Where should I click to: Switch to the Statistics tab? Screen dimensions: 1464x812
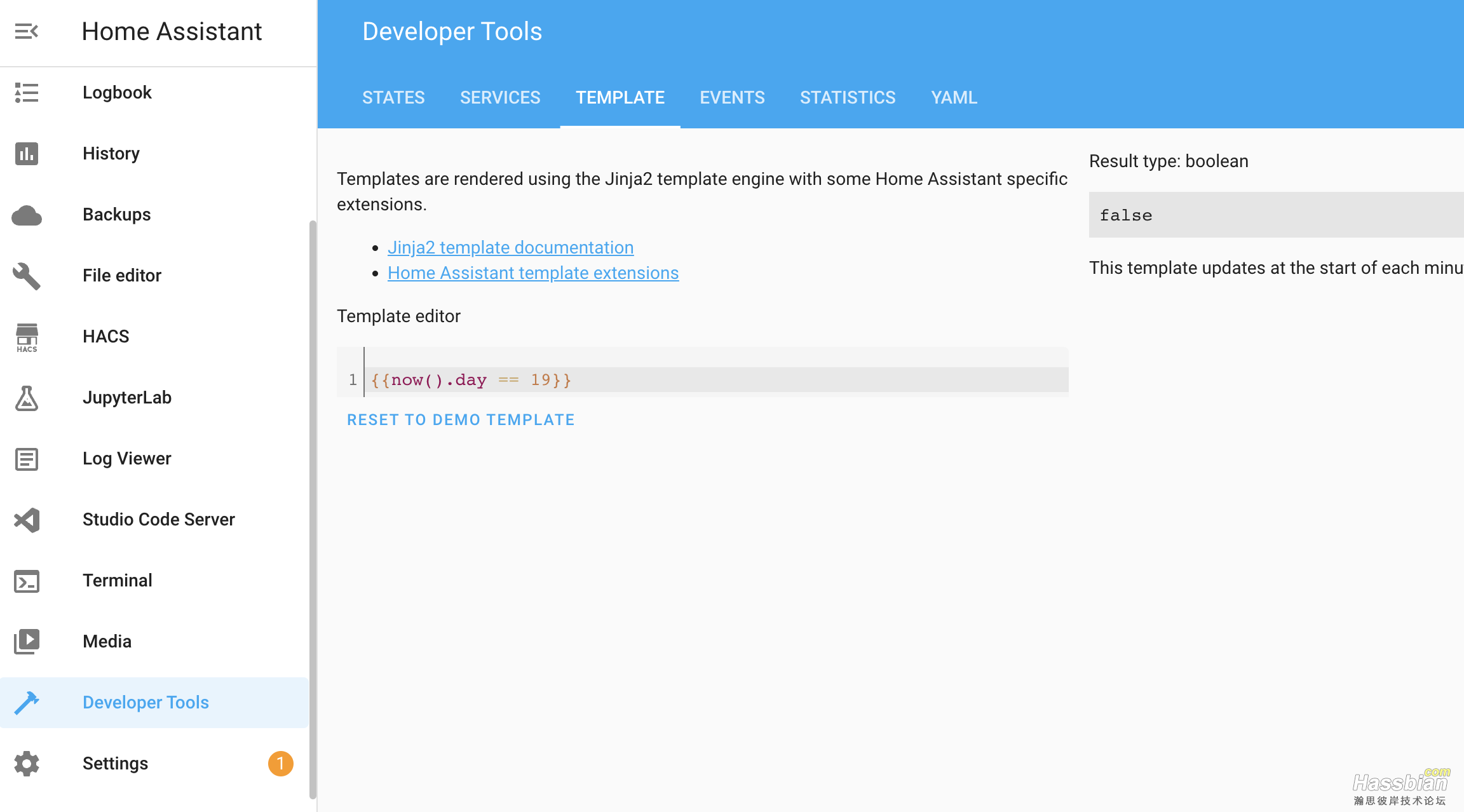[x=848, y=98]
